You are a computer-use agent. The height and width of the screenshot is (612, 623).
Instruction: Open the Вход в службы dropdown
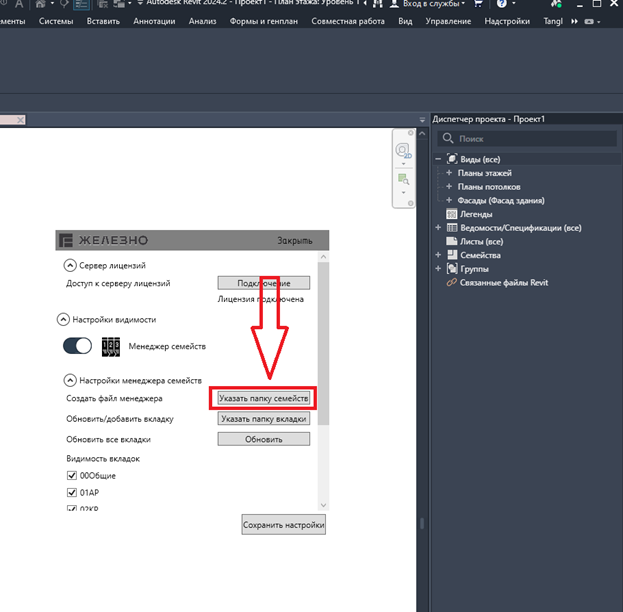coord(434,4)
